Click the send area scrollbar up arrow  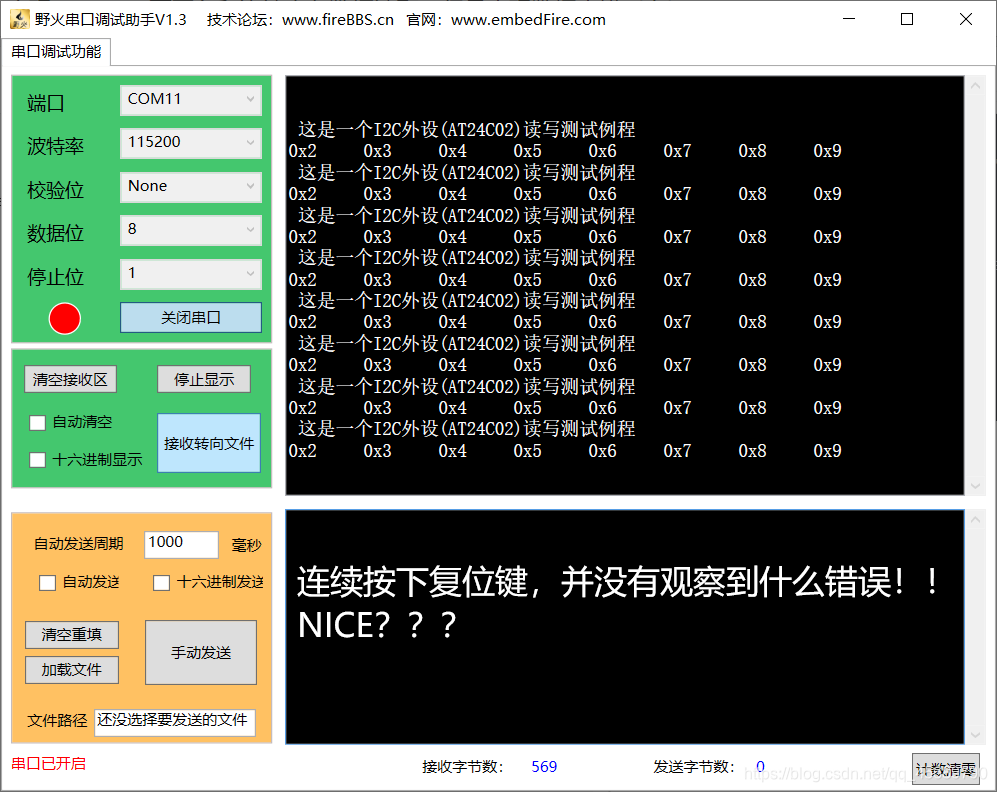point(975,519)
